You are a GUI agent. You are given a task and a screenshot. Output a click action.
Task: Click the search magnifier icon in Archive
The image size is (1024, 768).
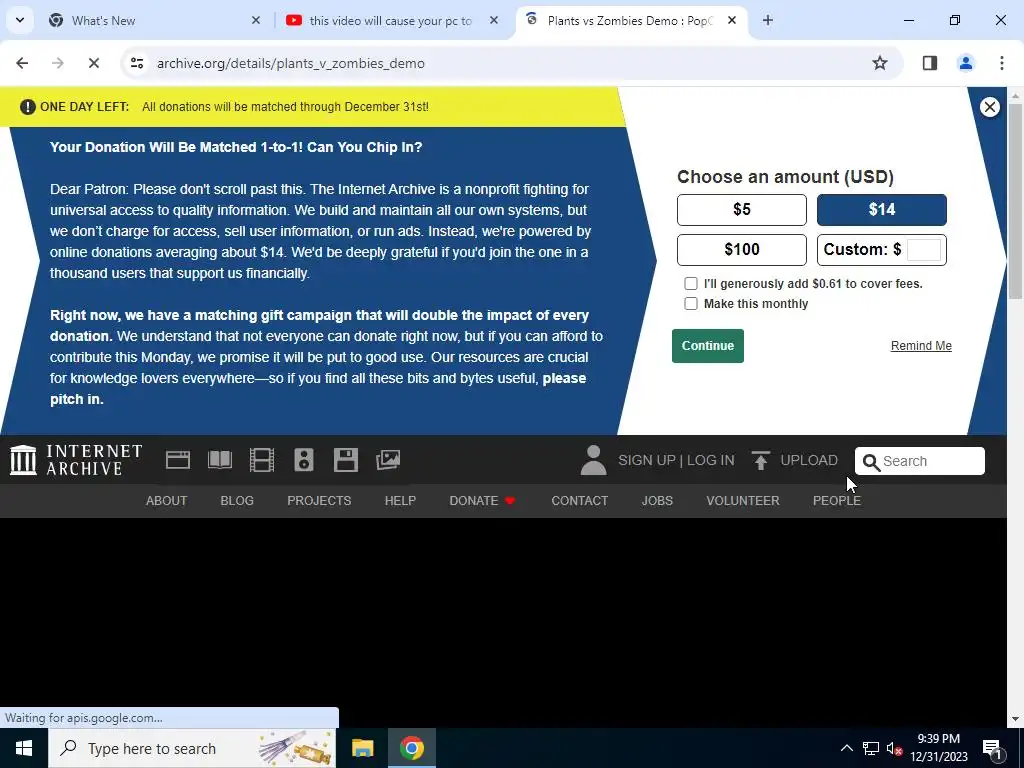tap(871, 462)
